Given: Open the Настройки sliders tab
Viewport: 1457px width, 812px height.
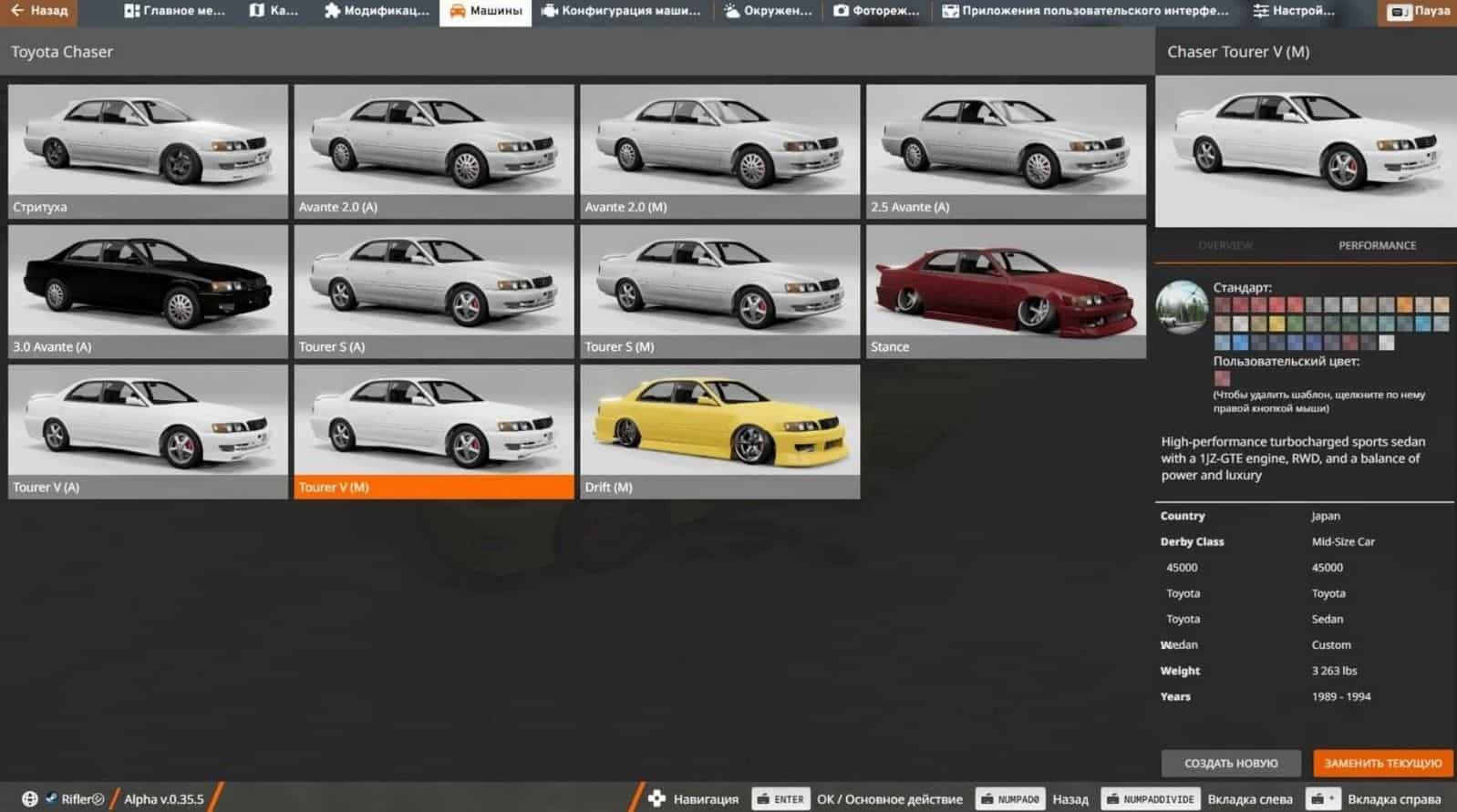Looking at the screenshot, I should (1293, 11).
